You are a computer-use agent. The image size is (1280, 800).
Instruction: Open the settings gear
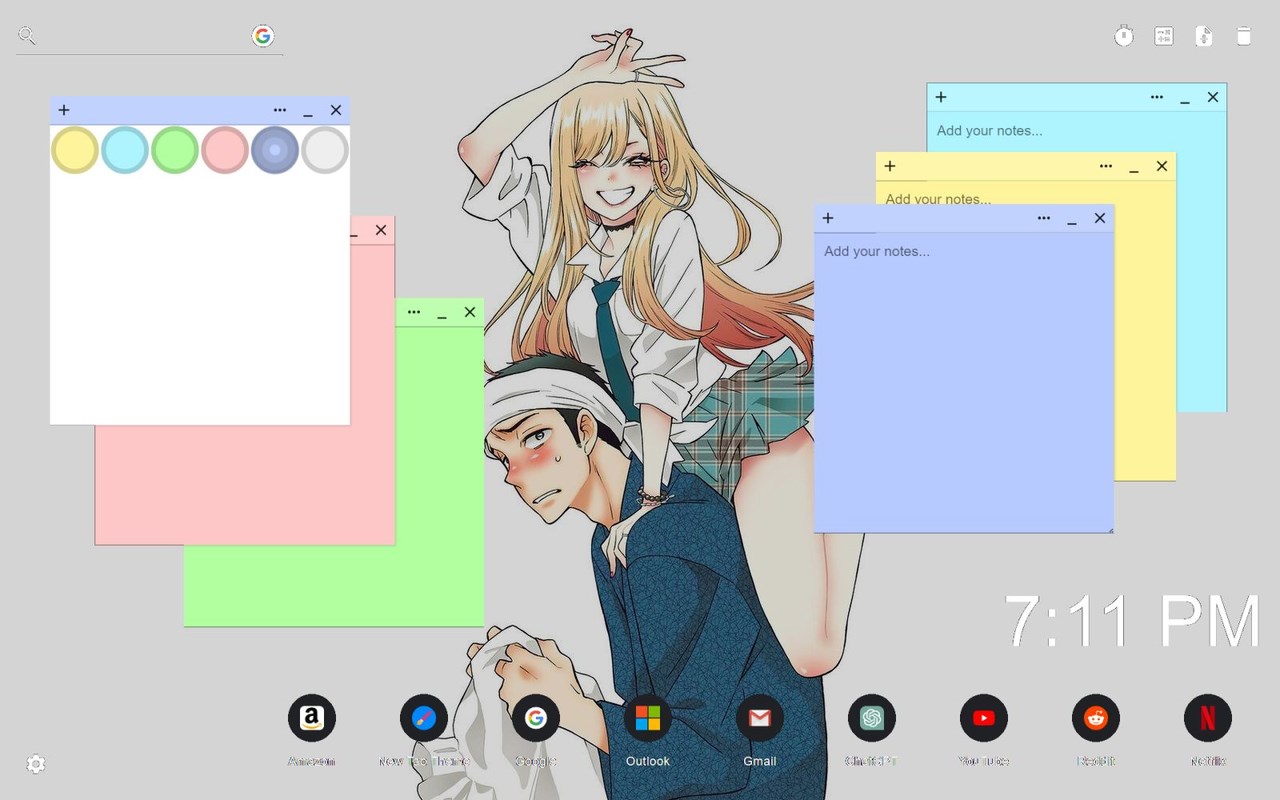pyautogui.click(x=36, y=764)
